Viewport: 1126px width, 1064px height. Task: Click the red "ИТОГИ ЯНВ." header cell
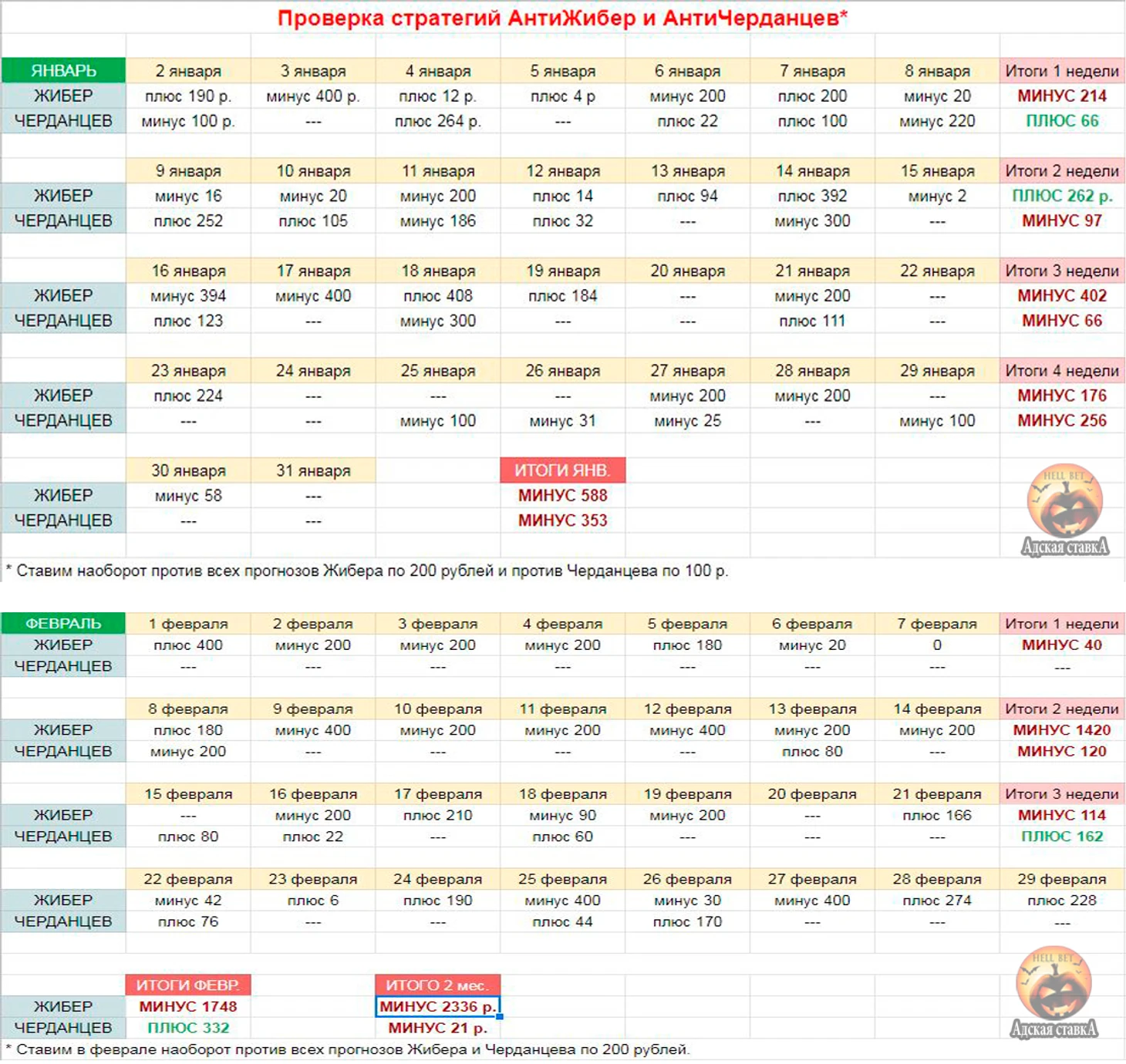563,470
